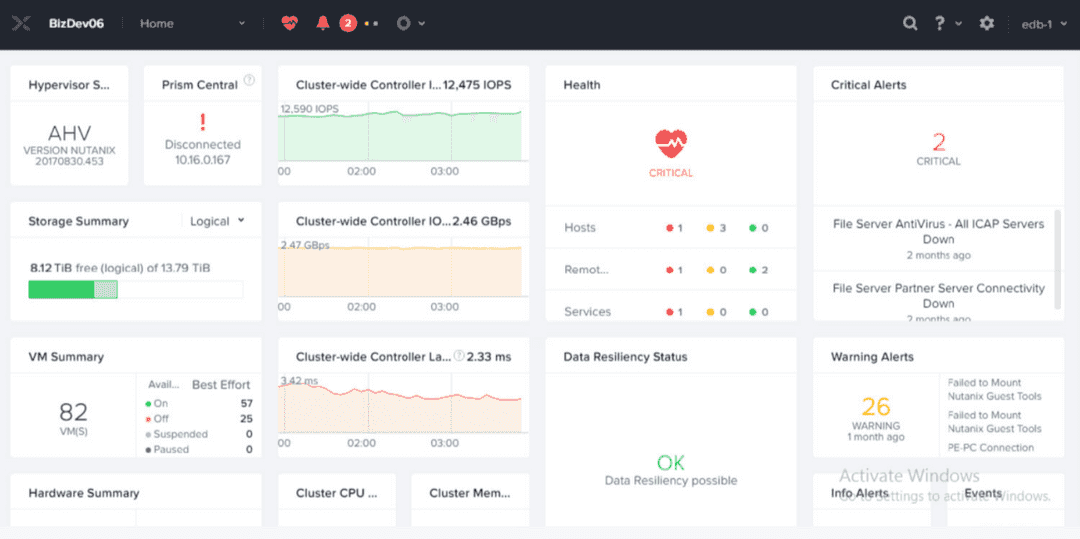Click the Nutanix X logo
This screenshot has width=1080, height=539.
pos(21,23)
